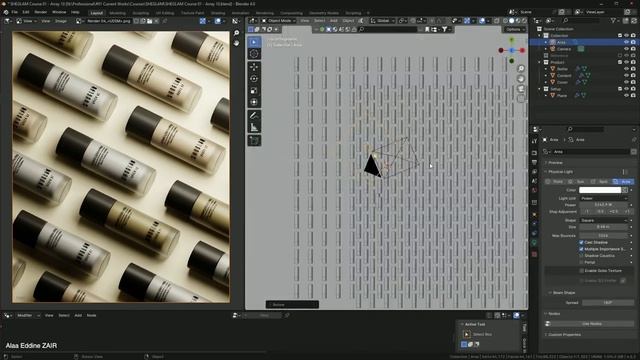Switch to the Shading workspace tab

(218, 13)
